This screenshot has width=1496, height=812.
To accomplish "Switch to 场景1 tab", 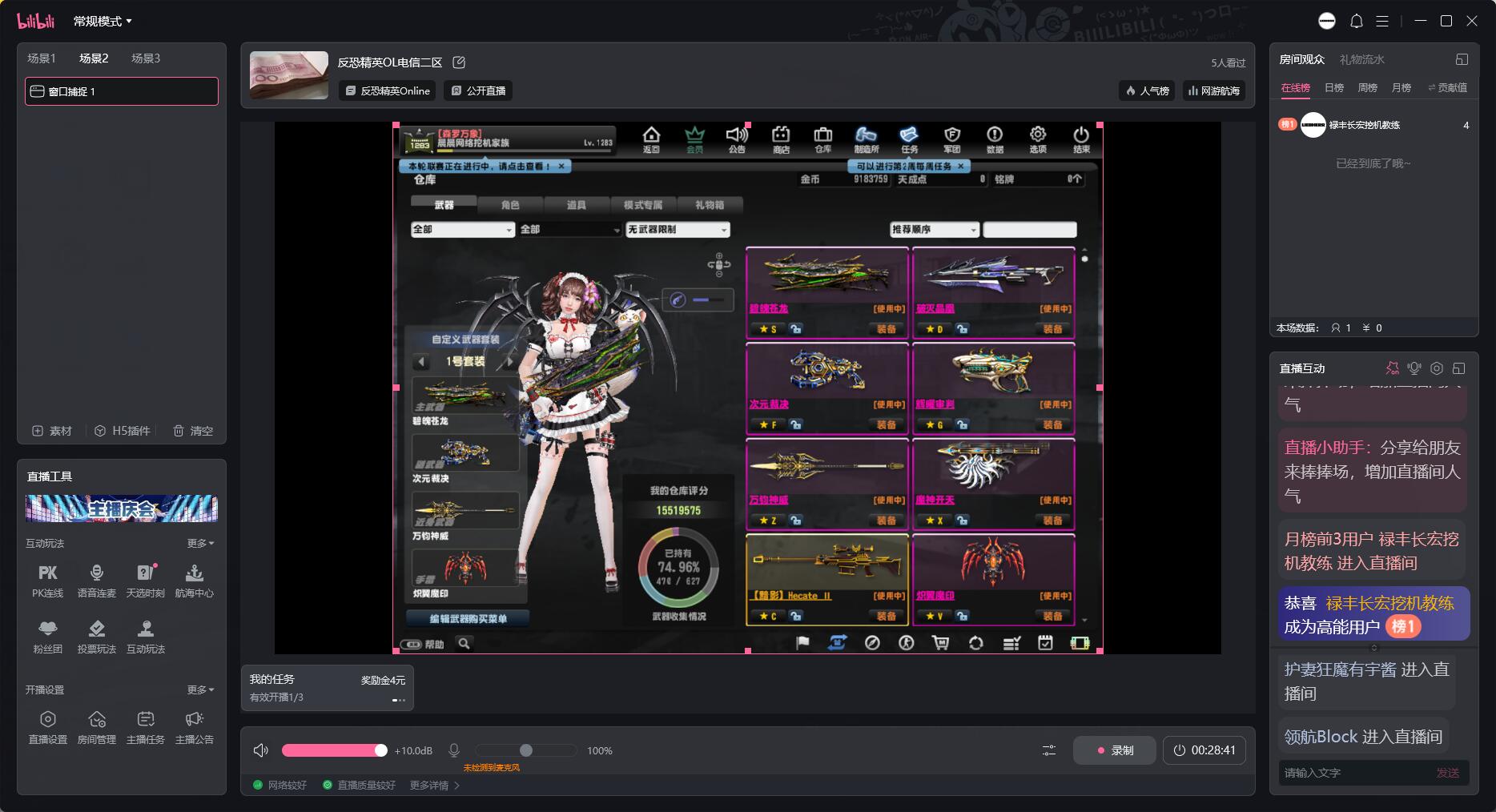I will click(42, 58).
